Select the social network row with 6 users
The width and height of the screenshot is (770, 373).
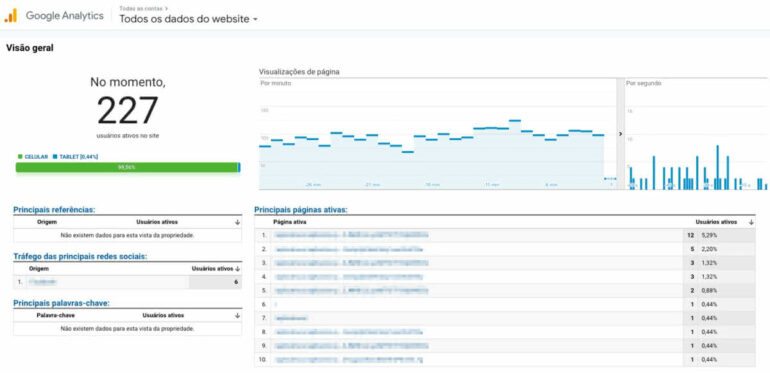tap(128, 282)
